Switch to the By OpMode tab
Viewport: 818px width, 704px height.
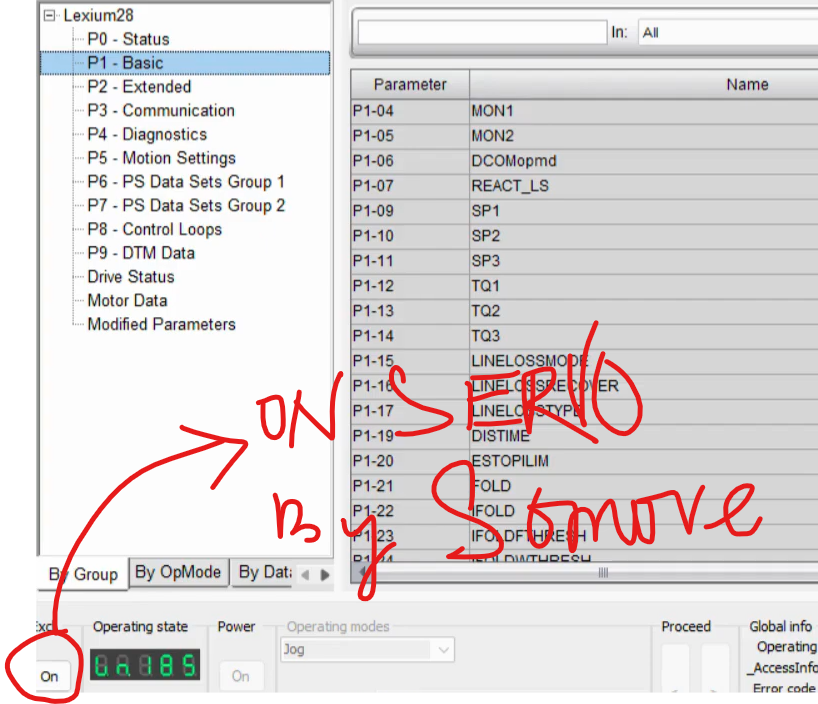[178, 572]
